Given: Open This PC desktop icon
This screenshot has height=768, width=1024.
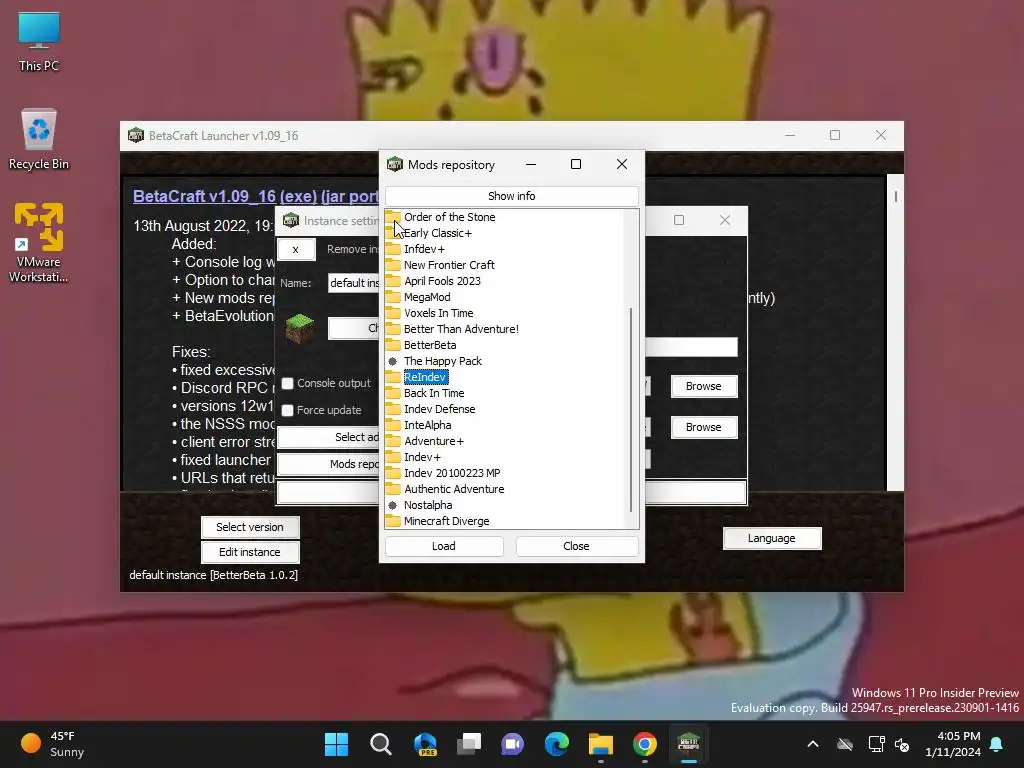Looking at the screenshot, I should click(39, 42).
